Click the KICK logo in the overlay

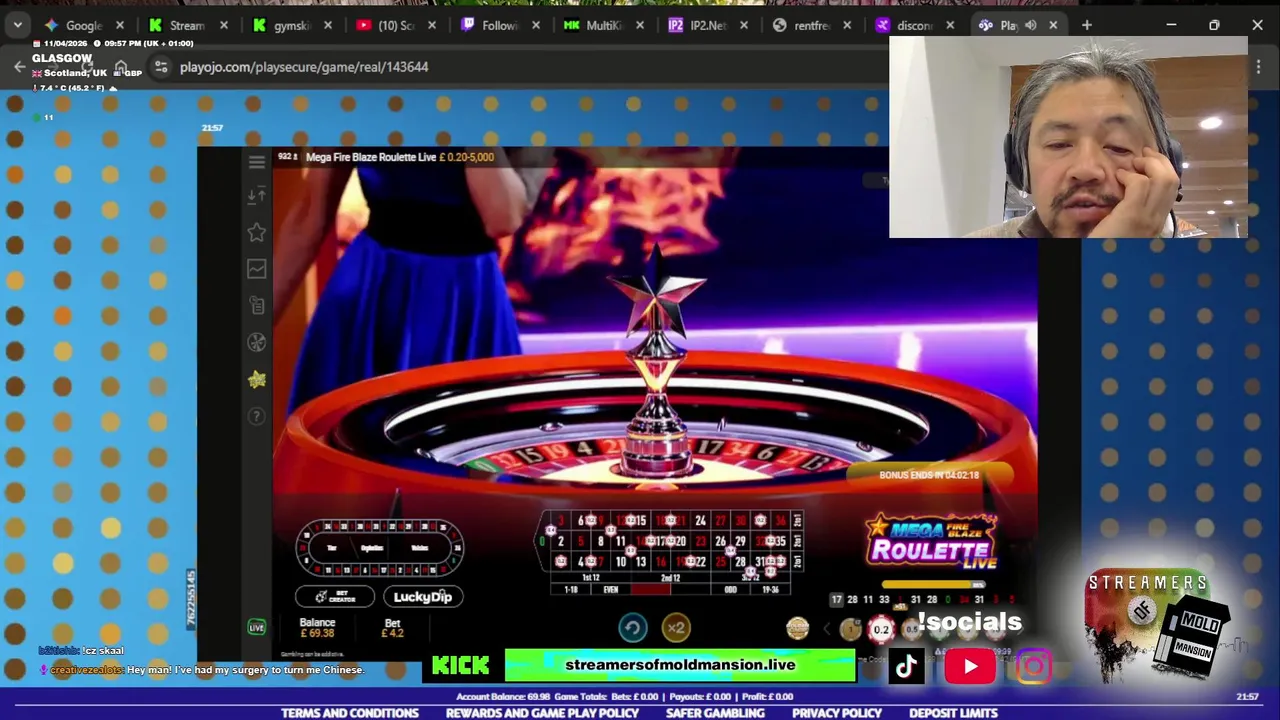click(460, 666)
